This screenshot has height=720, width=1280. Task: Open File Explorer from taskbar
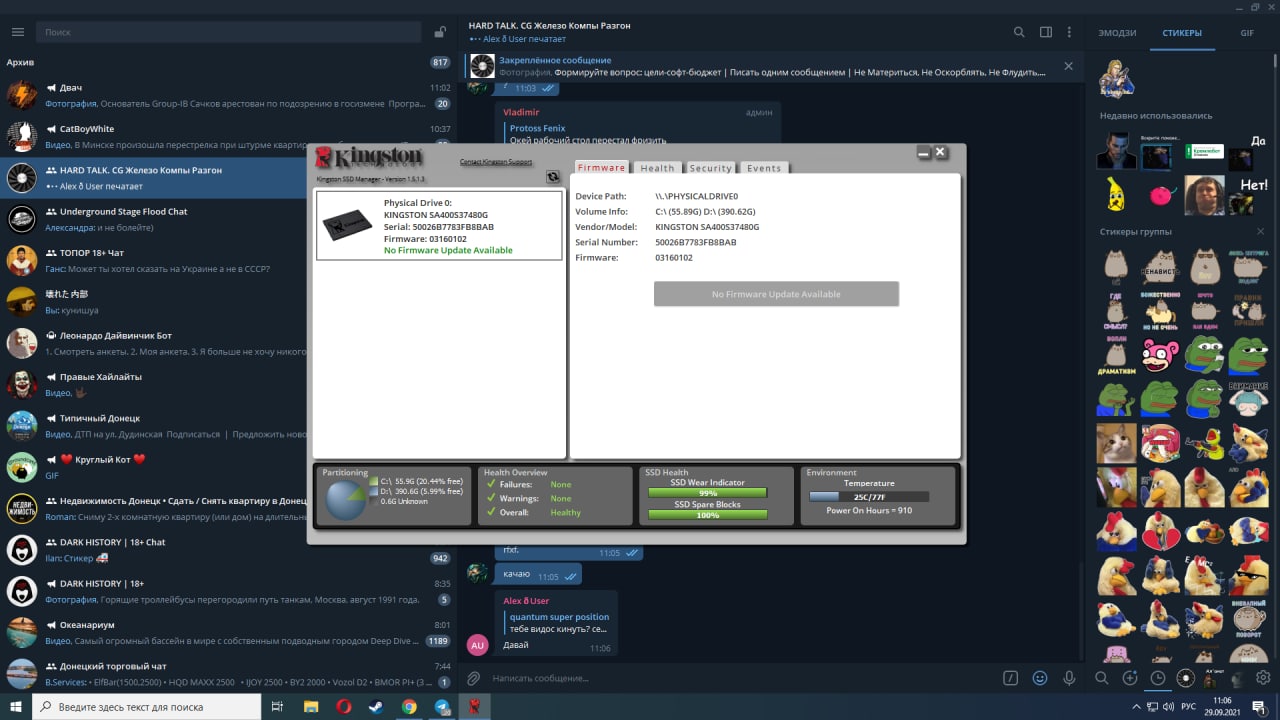(x=310, y=706)
